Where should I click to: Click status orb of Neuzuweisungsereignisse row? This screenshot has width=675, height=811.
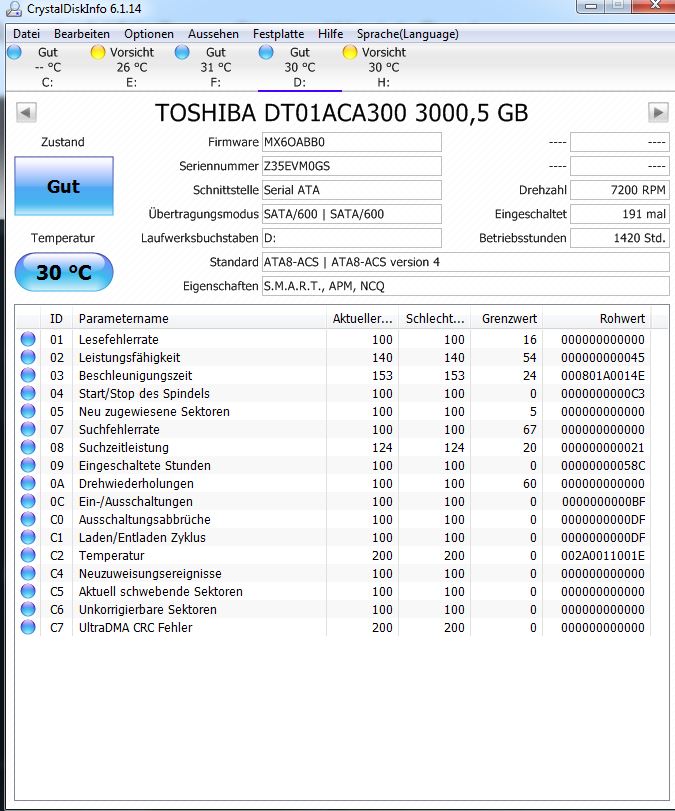pos(28,573)
